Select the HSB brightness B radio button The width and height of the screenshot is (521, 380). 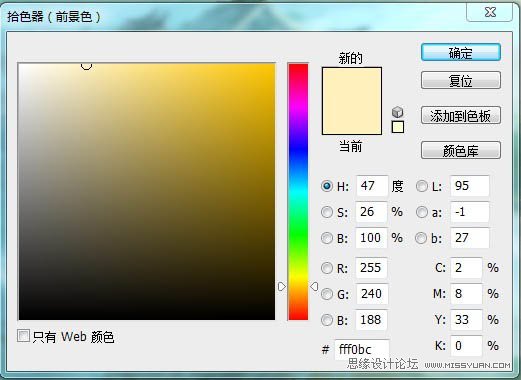tap(327, 238)
